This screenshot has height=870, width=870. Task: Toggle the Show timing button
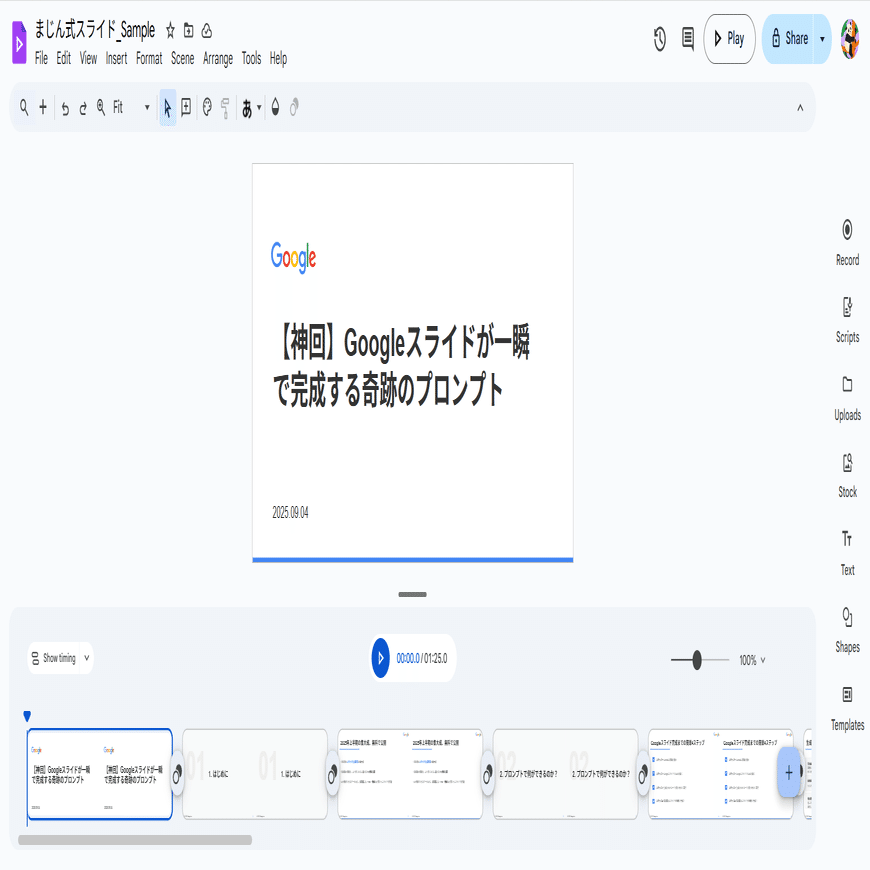[54, 658]
